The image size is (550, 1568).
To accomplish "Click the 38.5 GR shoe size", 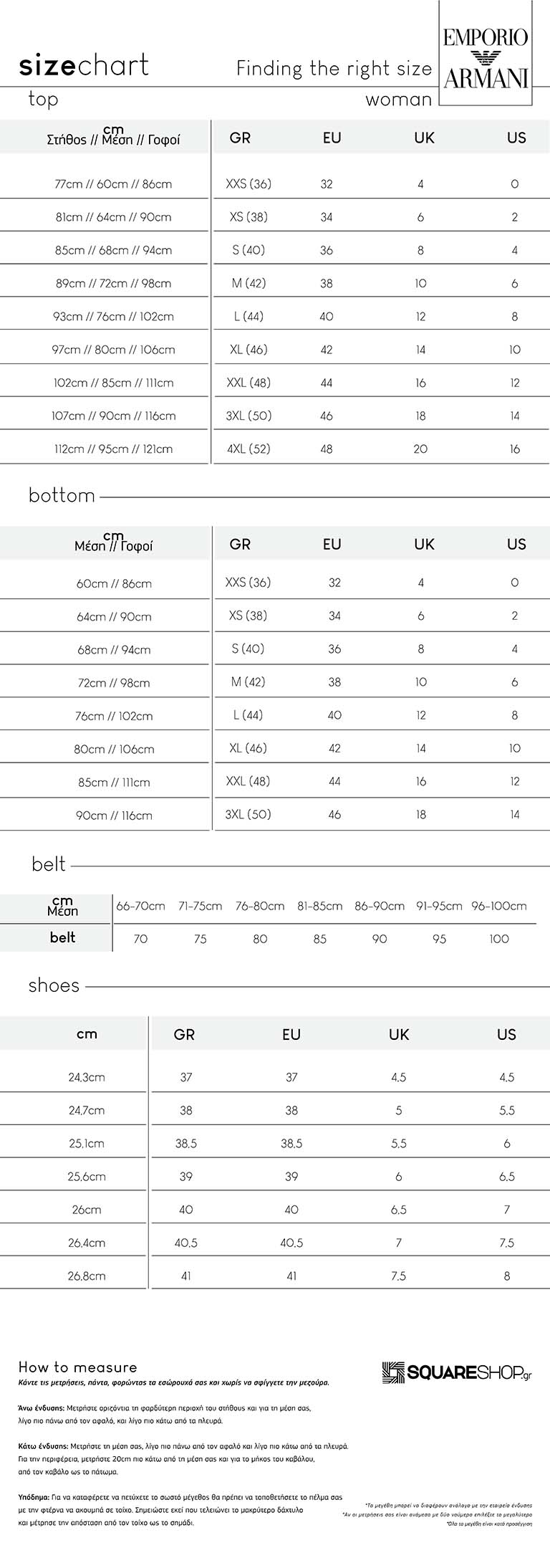I will click(x=186, y=1144).
